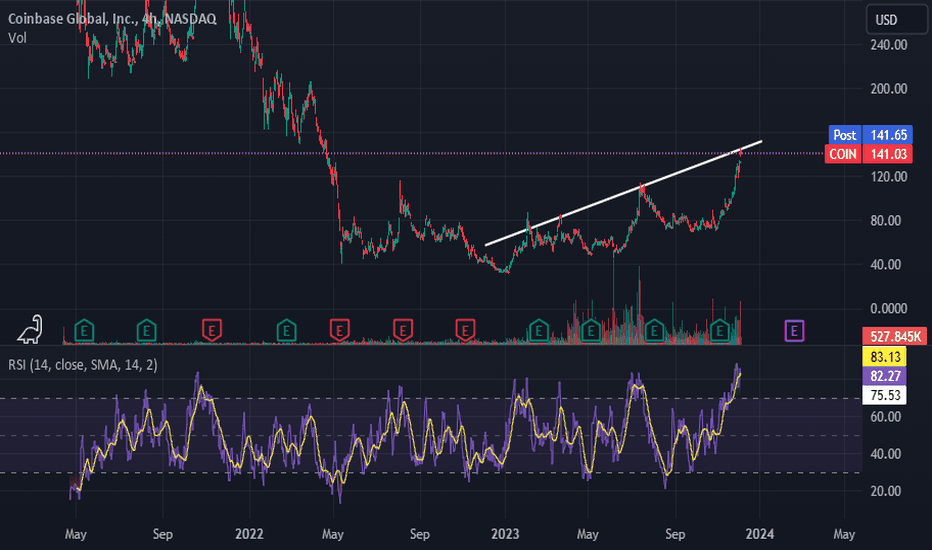
Task: Click the 527.845K volume label
Action: pos(895,337)
